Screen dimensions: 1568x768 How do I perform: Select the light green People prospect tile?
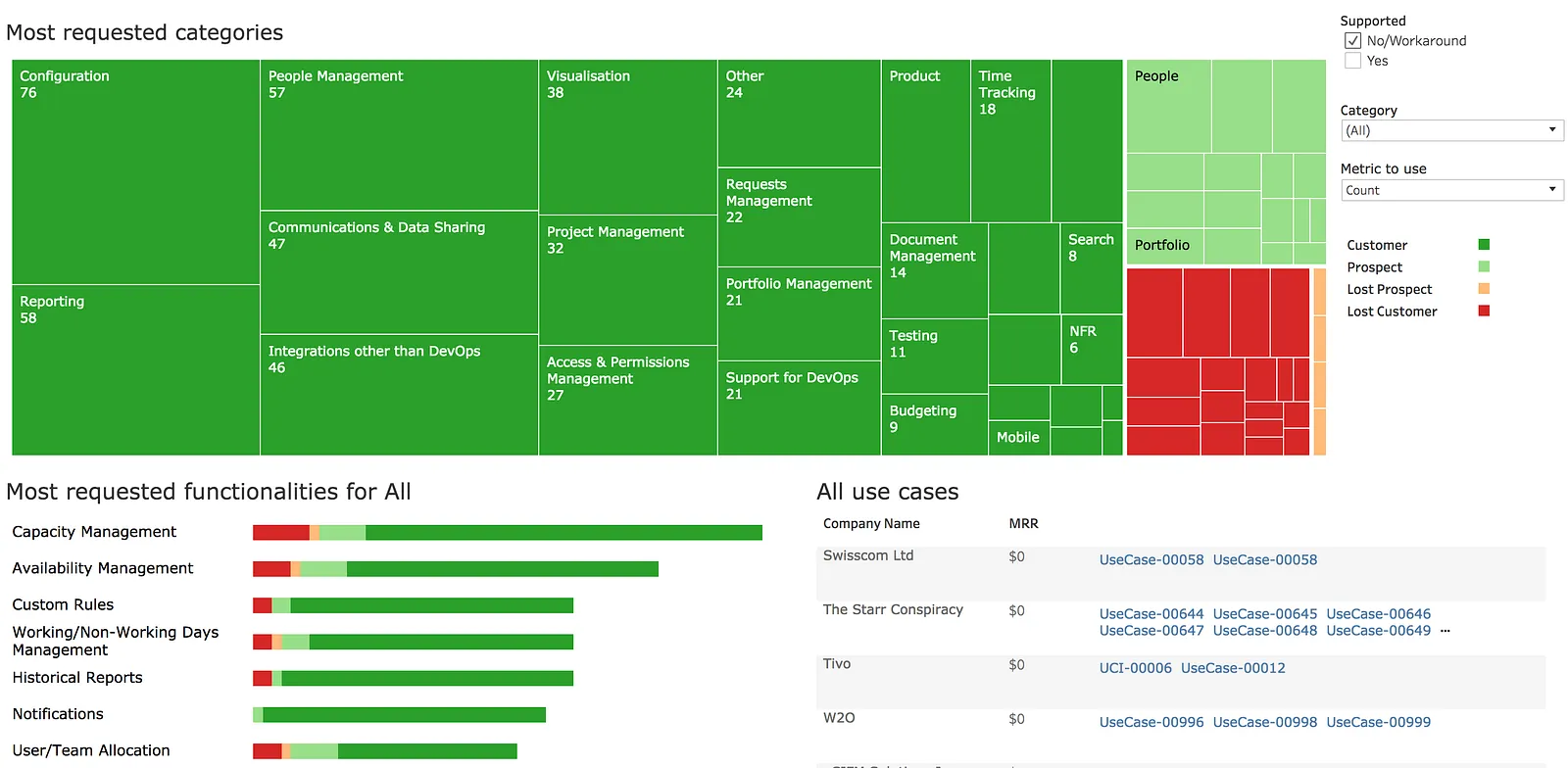(x=1169, y=106)
